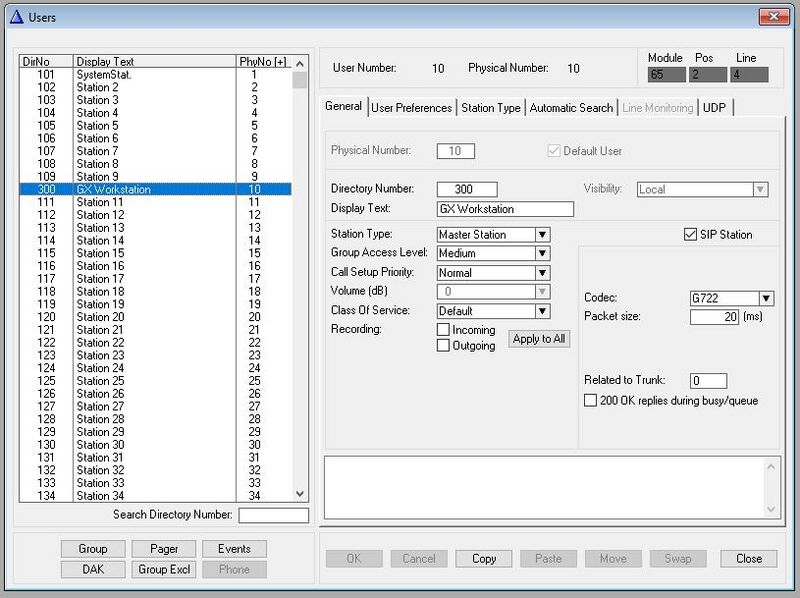
Task: Check 200 OK replies during busy/queue
Action: pyautogui.click(x=590, y=401)
